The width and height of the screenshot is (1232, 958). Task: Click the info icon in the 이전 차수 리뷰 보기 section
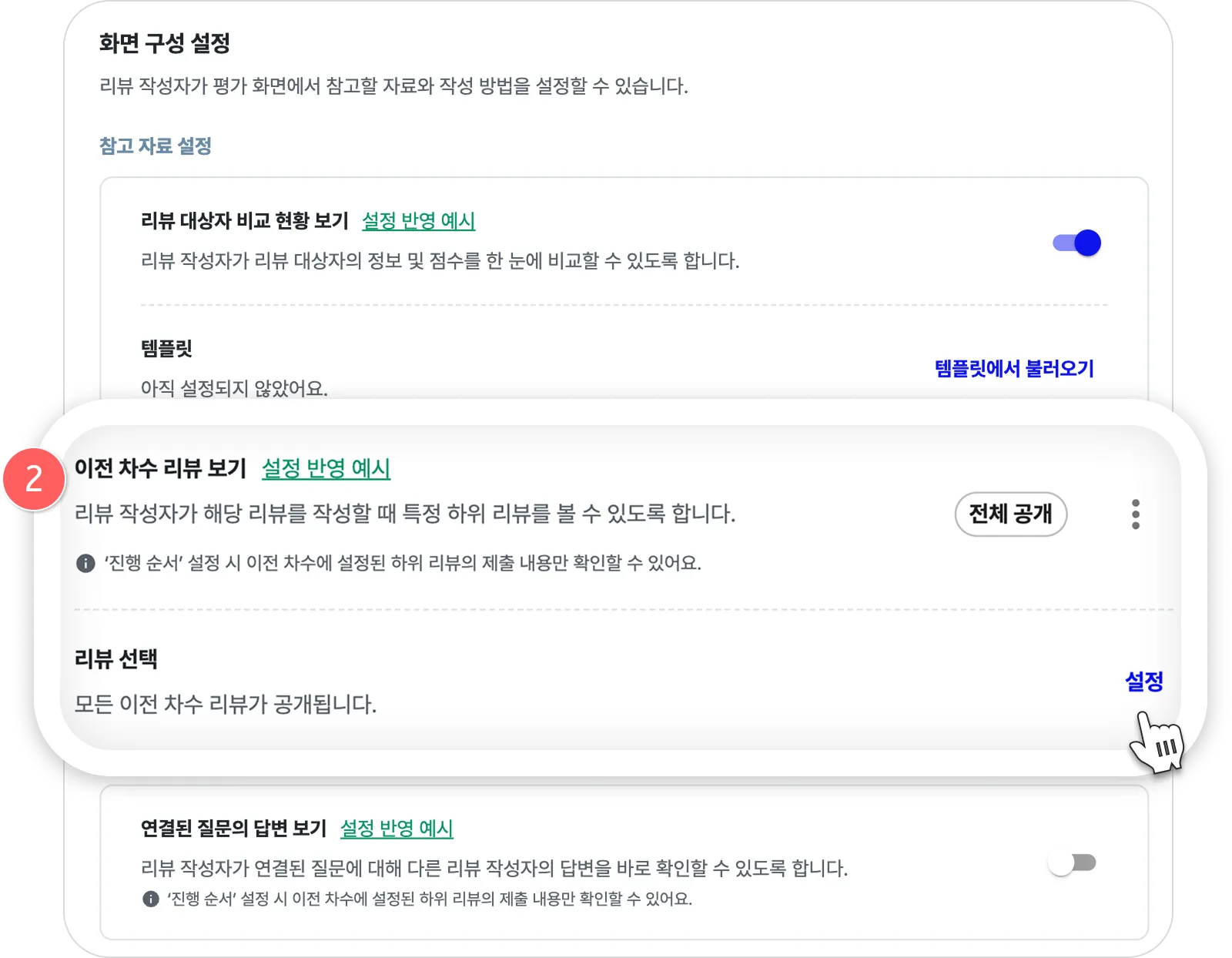pyautogui.click(x=85, y=564)
